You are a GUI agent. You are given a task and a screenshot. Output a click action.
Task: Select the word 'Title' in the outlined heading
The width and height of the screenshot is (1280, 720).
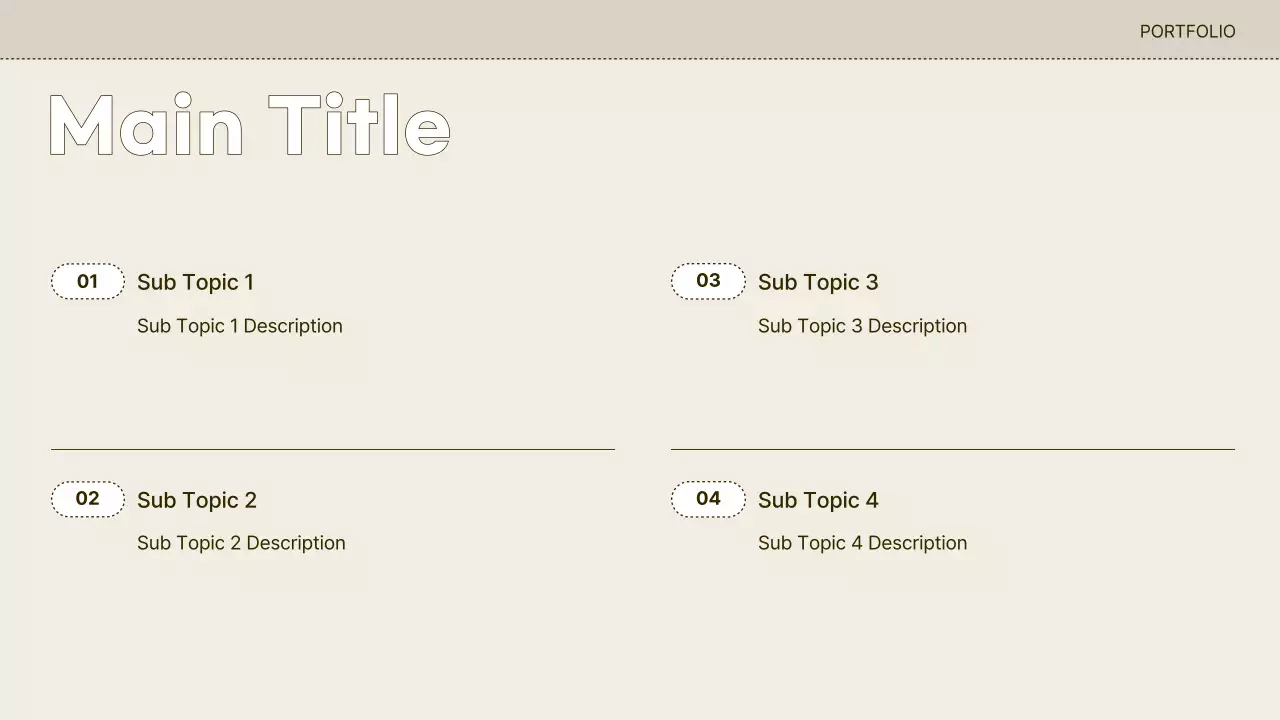(x=360, y=127)
